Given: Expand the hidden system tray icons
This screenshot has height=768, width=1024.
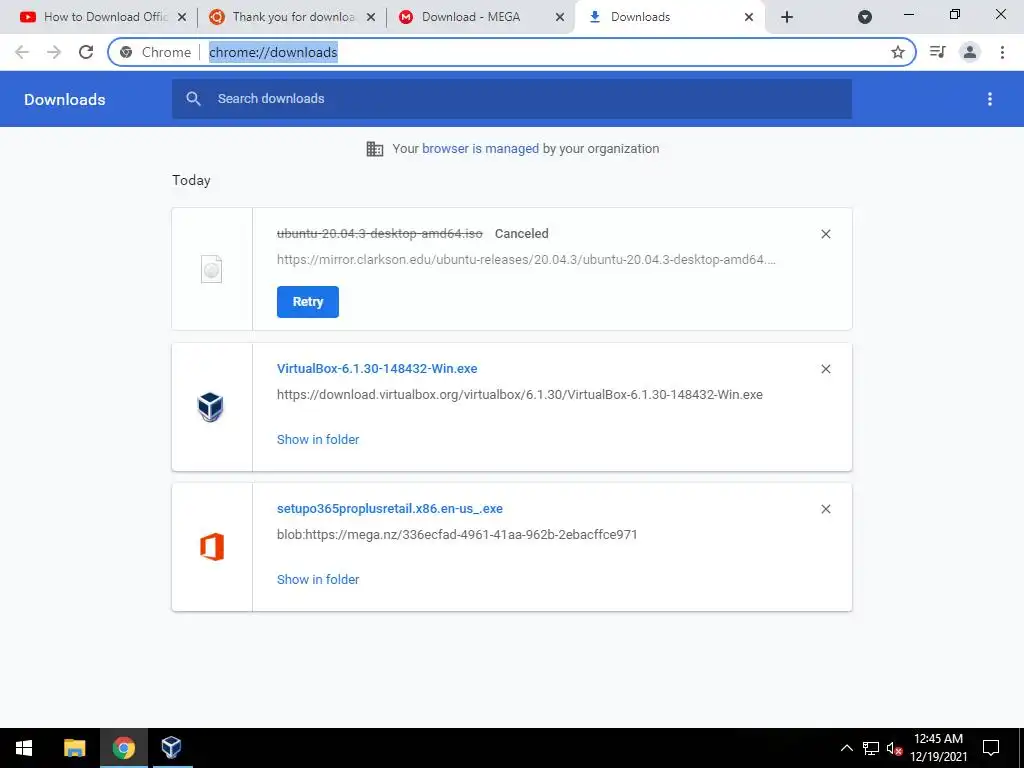Looking at the screenshot, I should click(x=846, y=748).
